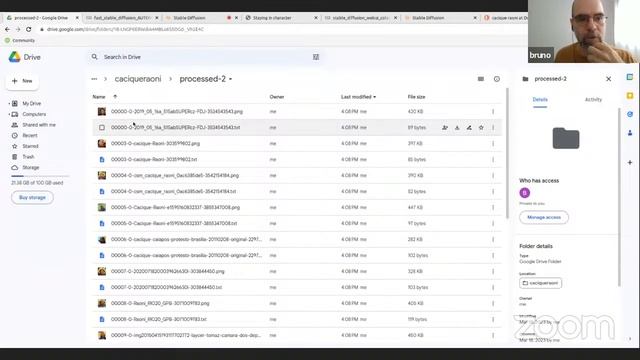Open Google Tasks side panel icon
640x360 pixels.
pyautogui.click(x=630, y=114)
